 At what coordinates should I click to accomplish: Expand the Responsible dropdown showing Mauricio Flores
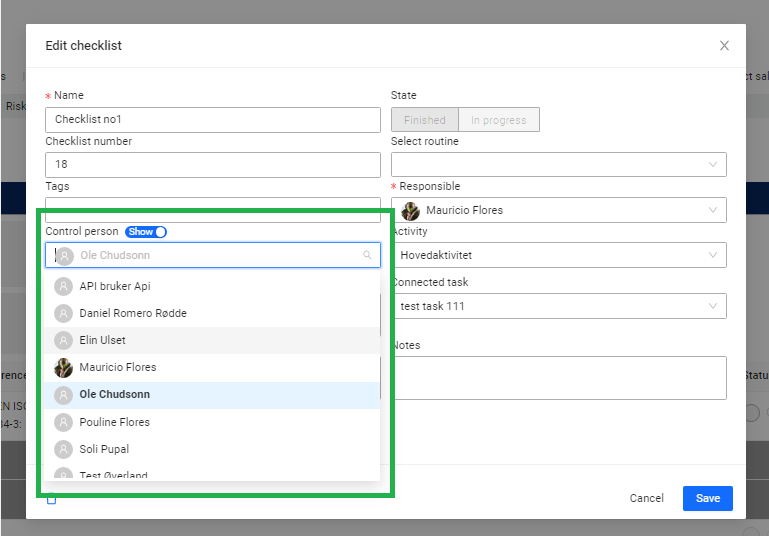pyautogui.click(x=558, y=210)
